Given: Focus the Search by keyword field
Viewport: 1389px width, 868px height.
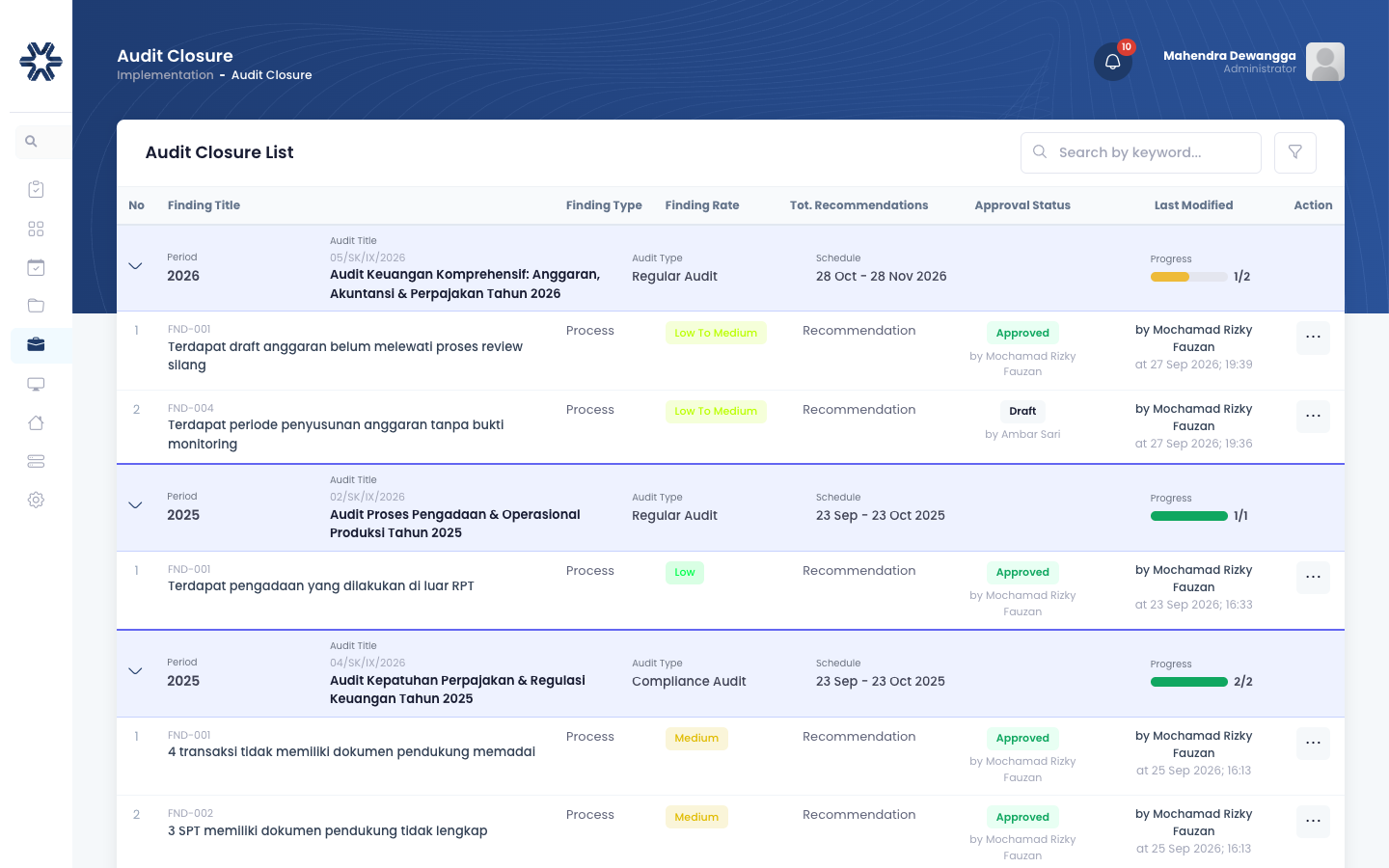Looking at the screenshot, I should coord(1140,152).
